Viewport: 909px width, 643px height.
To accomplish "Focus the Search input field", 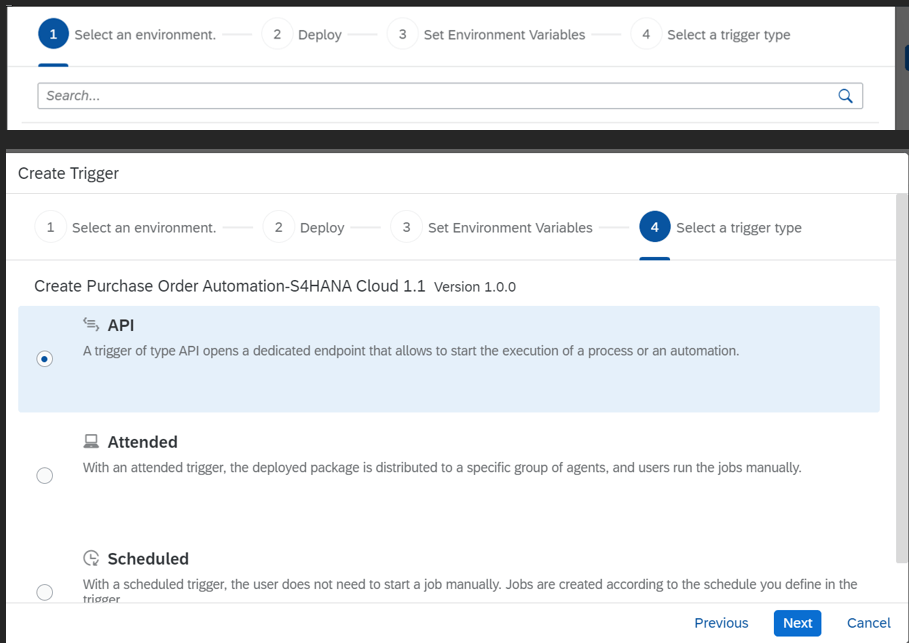I will [x=450, y=96].
